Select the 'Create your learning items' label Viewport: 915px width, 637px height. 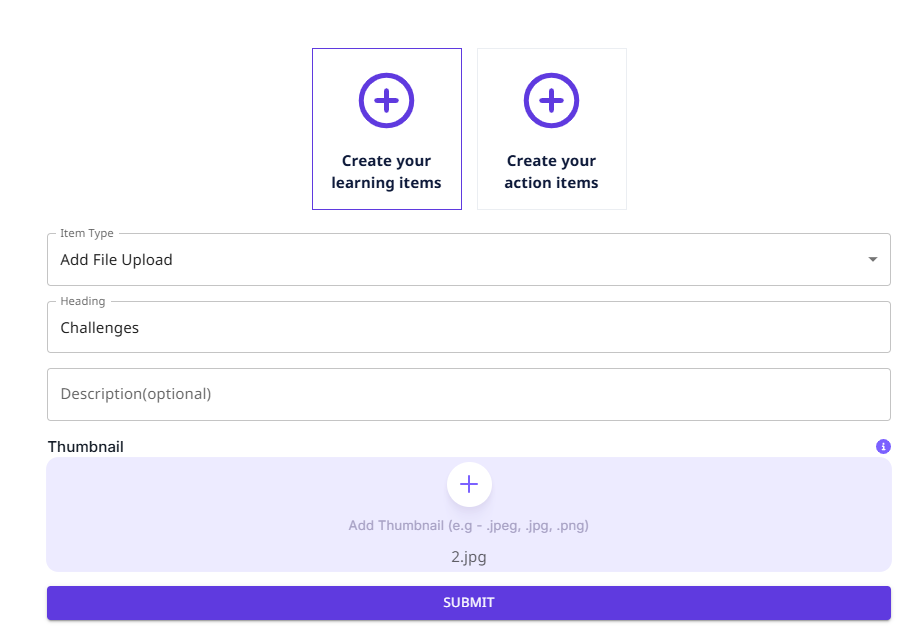point(386,172)
